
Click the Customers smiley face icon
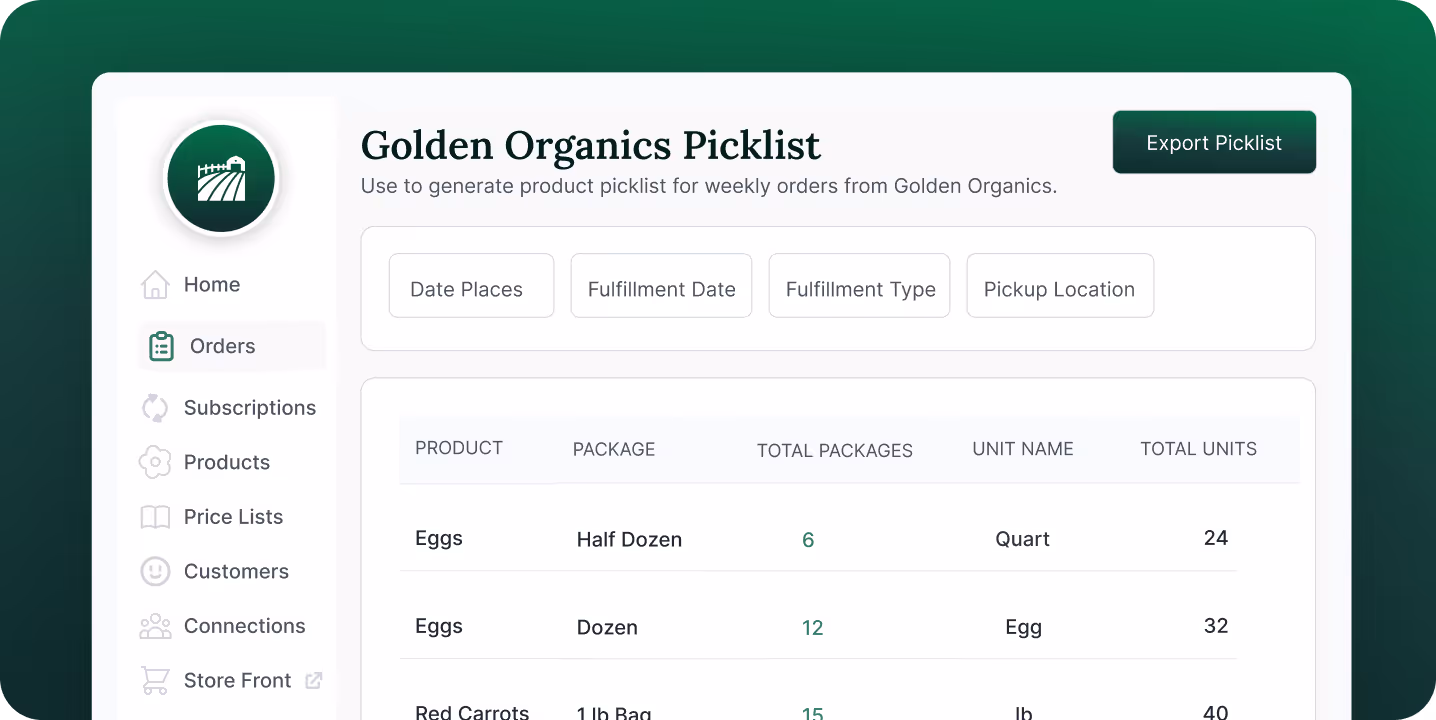[155, 571]
